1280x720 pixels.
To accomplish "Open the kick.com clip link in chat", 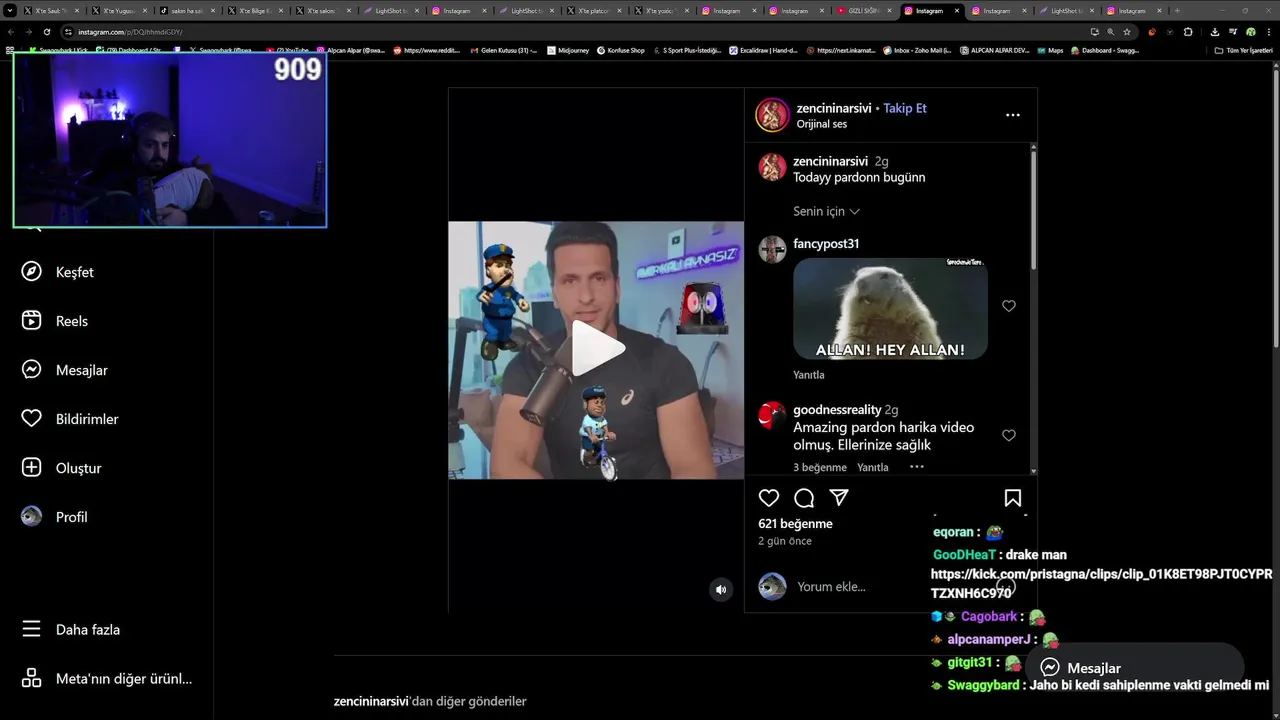I will [x=1101, y=584].
